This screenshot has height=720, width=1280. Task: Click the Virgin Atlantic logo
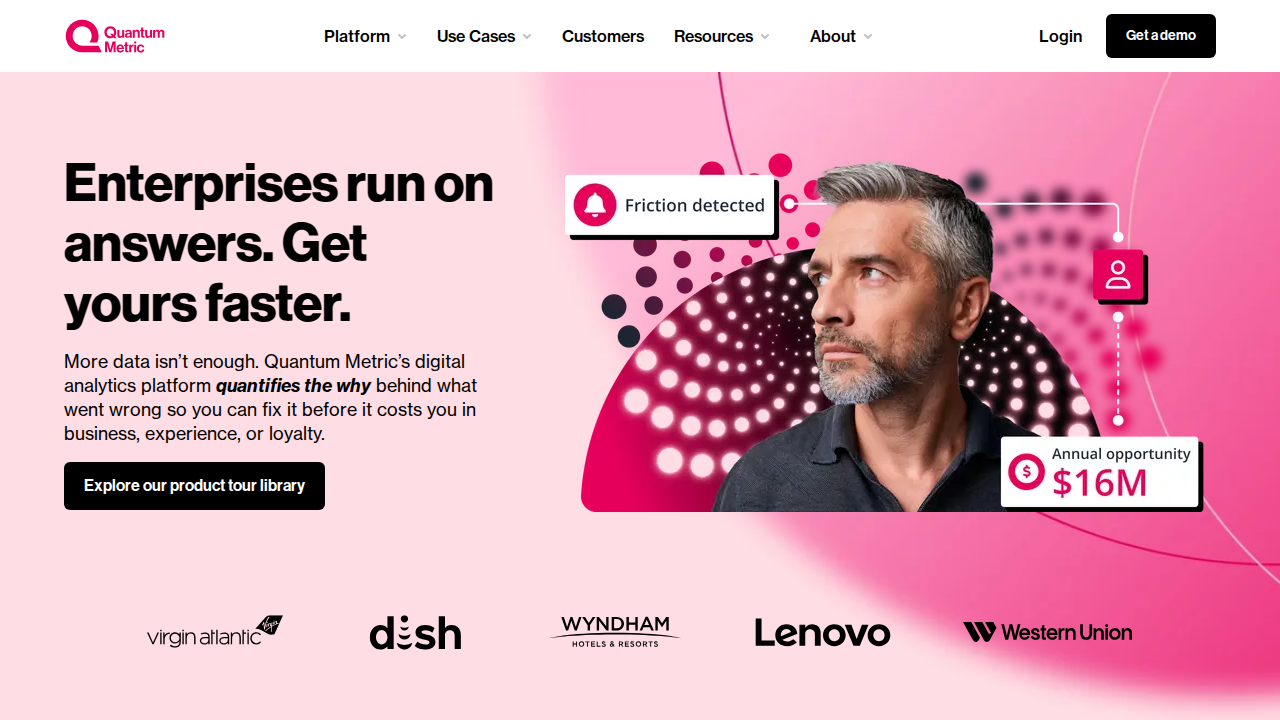pyautogui.click(x=215, y=632)
